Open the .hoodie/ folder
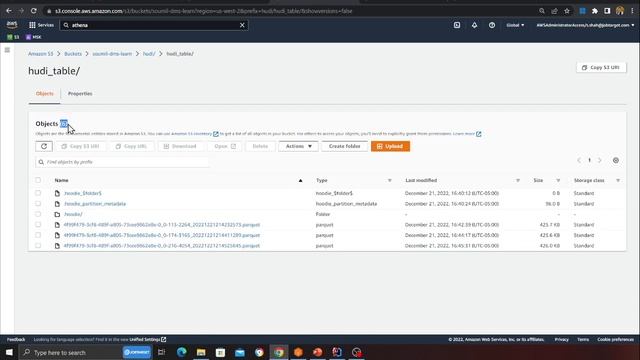This screenshot has width=640, height=360. click(x=73, y=214)
